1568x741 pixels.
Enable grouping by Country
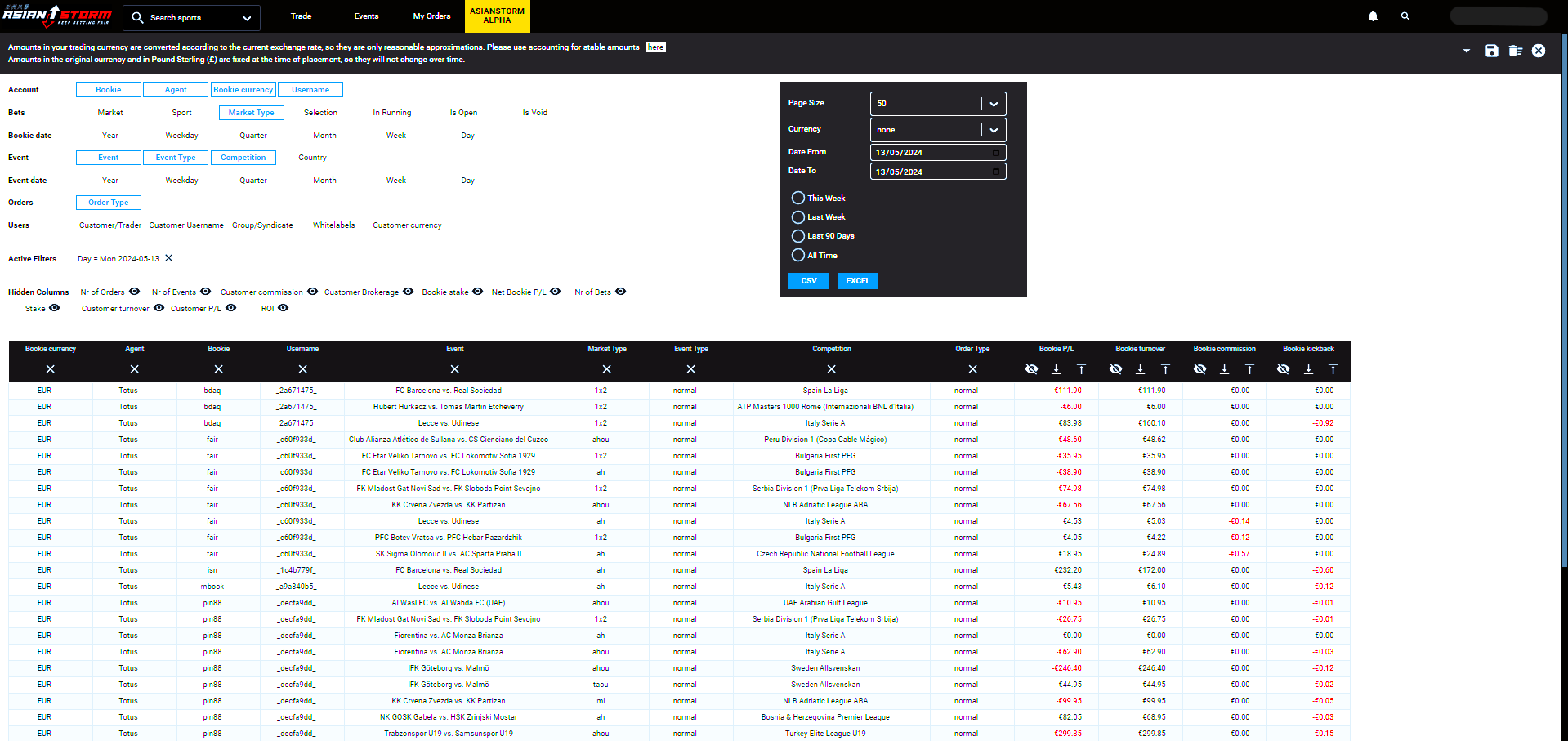pyautogui.click(x=312, y=158)
